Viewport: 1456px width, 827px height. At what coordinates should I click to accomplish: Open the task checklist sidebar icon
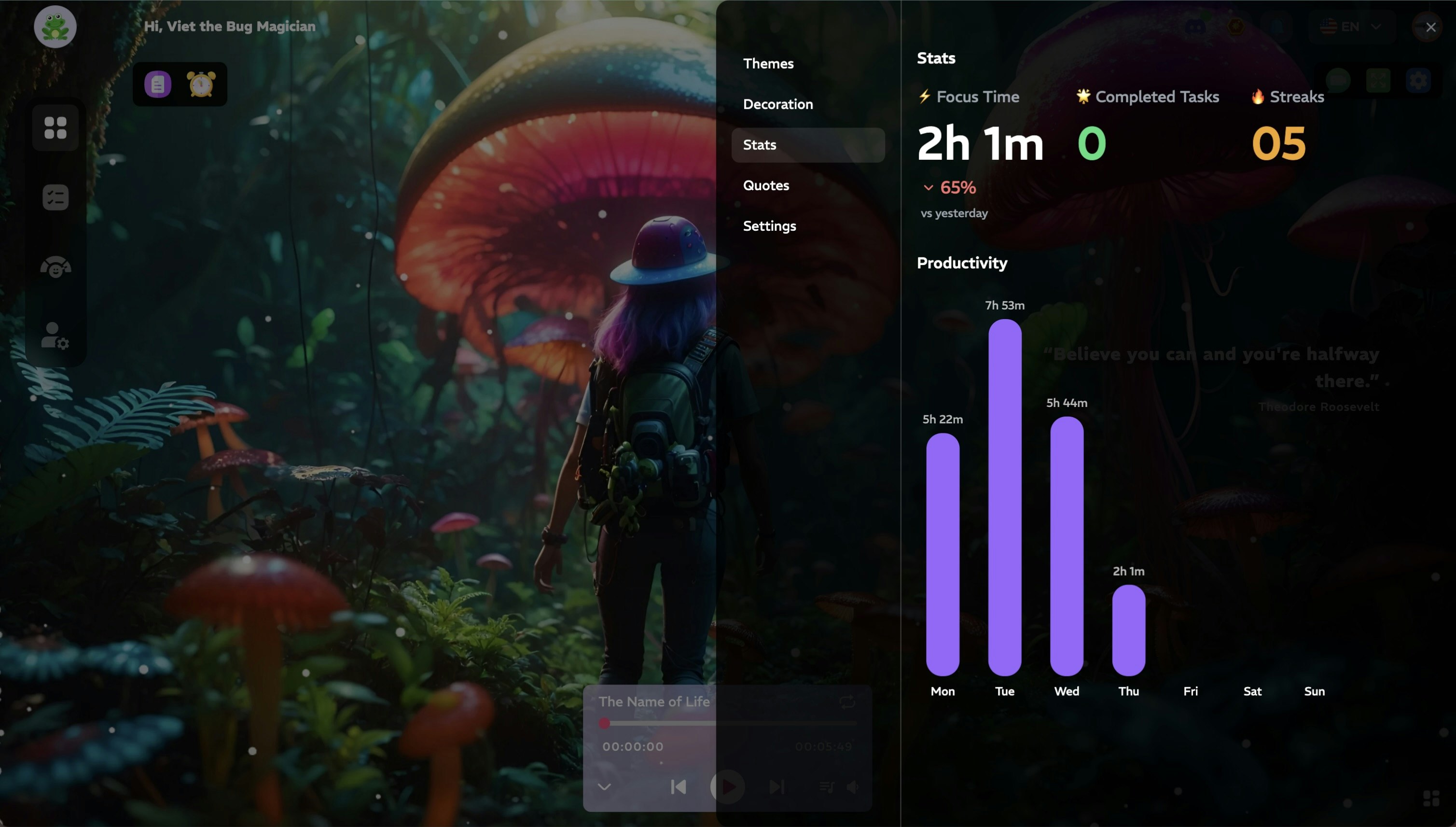55,197
